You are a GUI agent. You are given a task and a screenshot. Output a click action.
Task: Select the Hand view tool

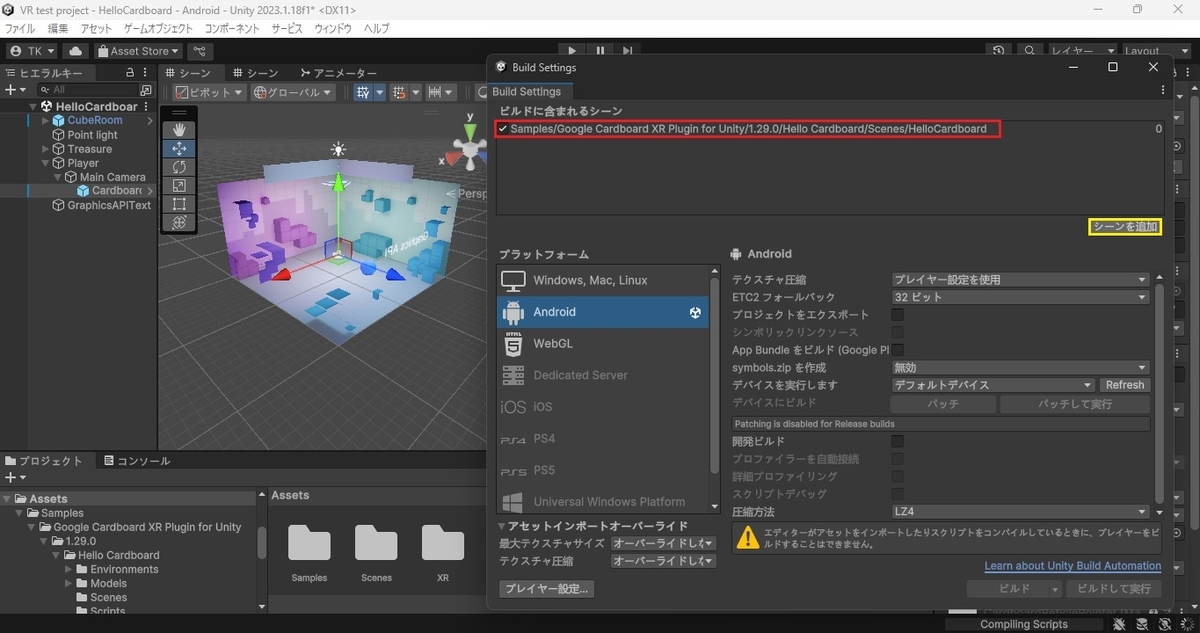pyautogui.click(x=179, y=130)
